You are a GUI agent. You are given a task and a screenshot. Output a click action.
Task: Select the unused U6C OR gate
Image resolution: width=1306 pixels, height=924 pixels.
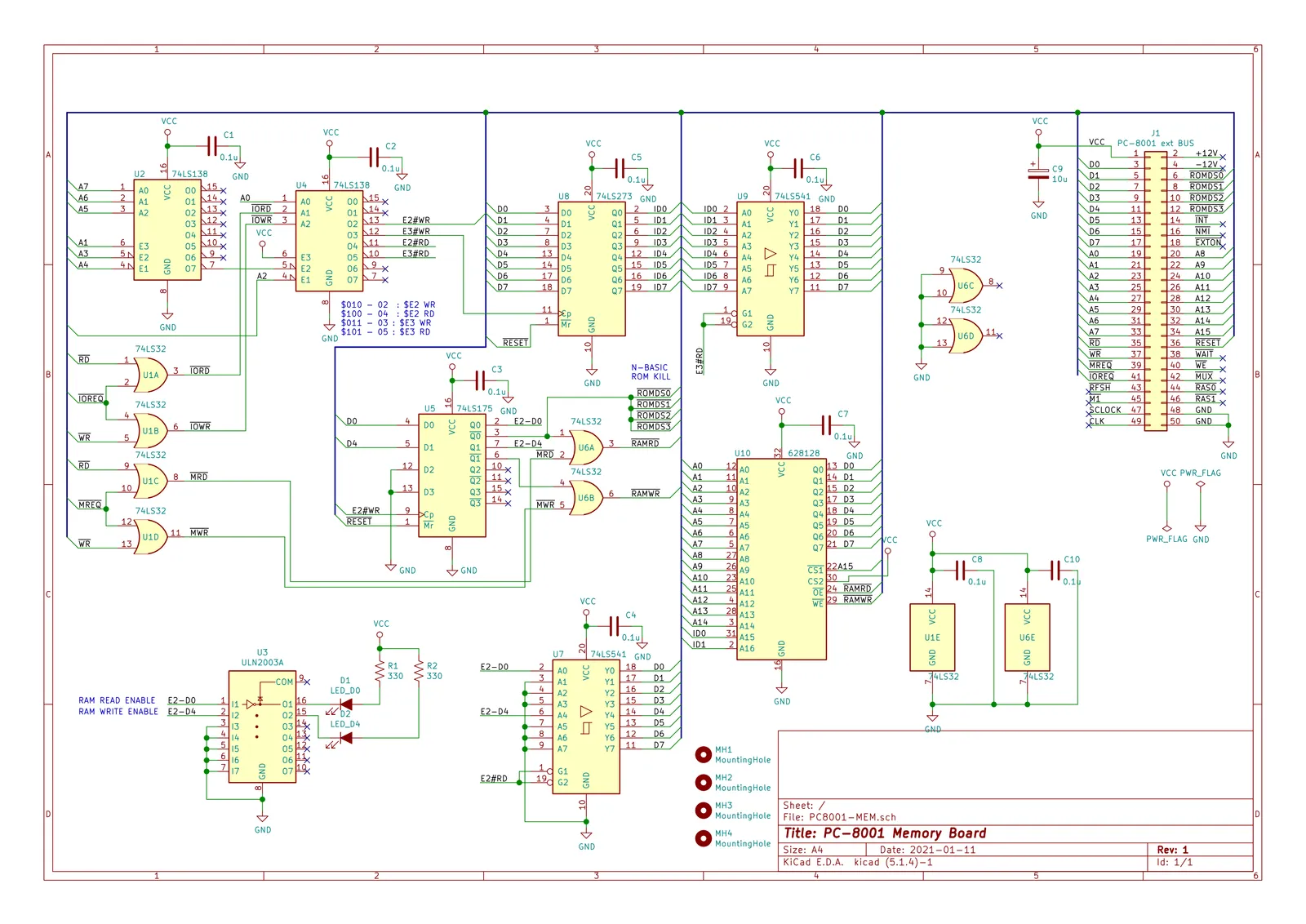point(966,286)
